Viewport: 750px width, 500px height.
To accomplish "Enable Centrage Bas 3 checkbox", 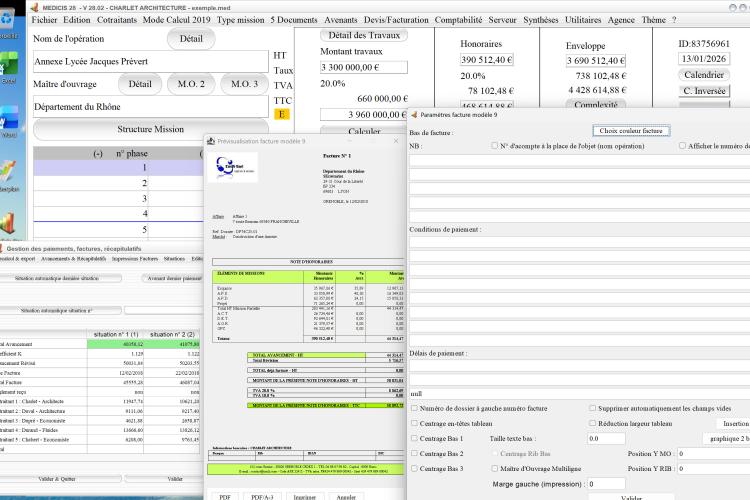I will click(x=414, y=468).
